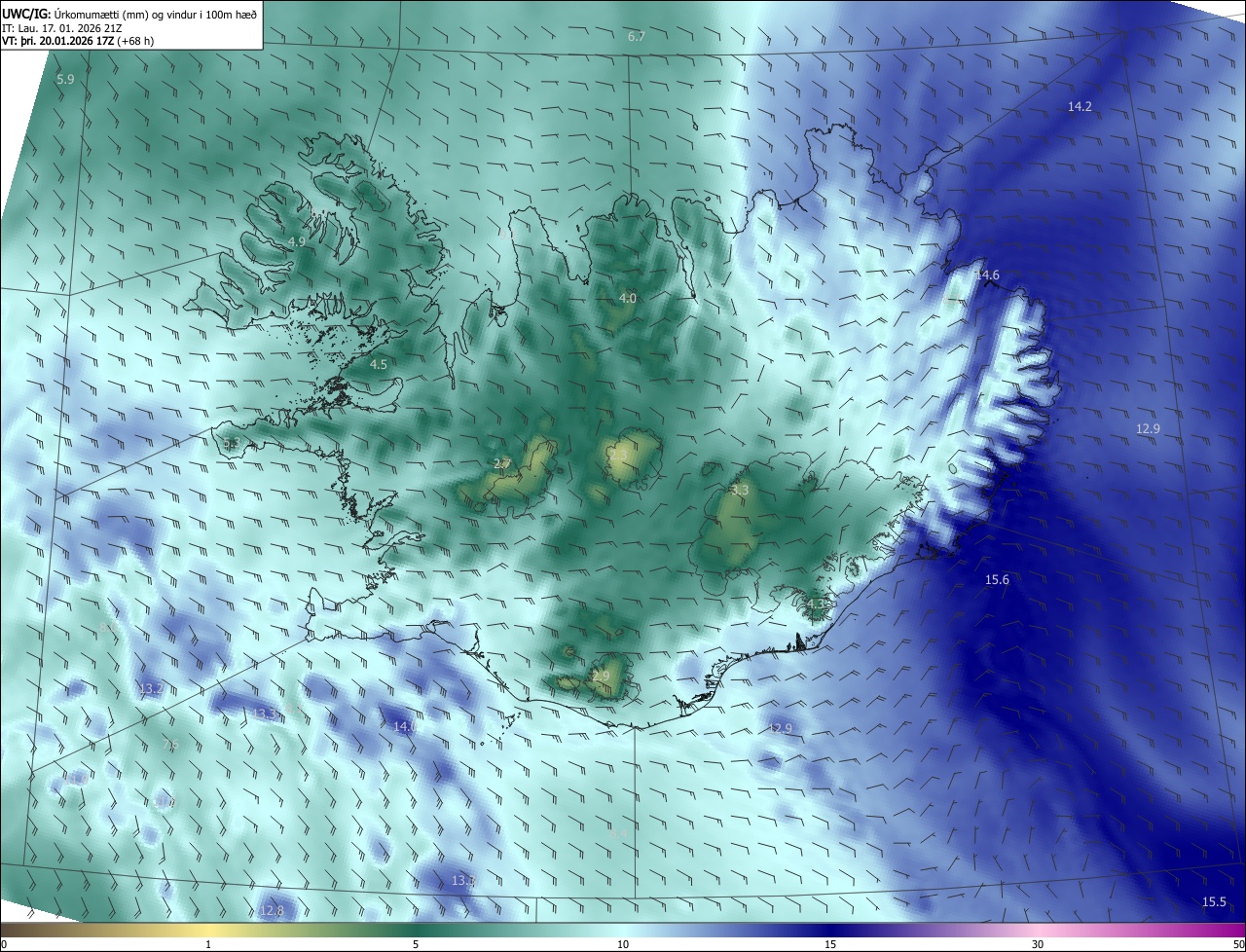Screen dimensions: 1246x952
Task: Click the 1 tick on the color scale
Action: pyautogui.click(x=209, y=945)
